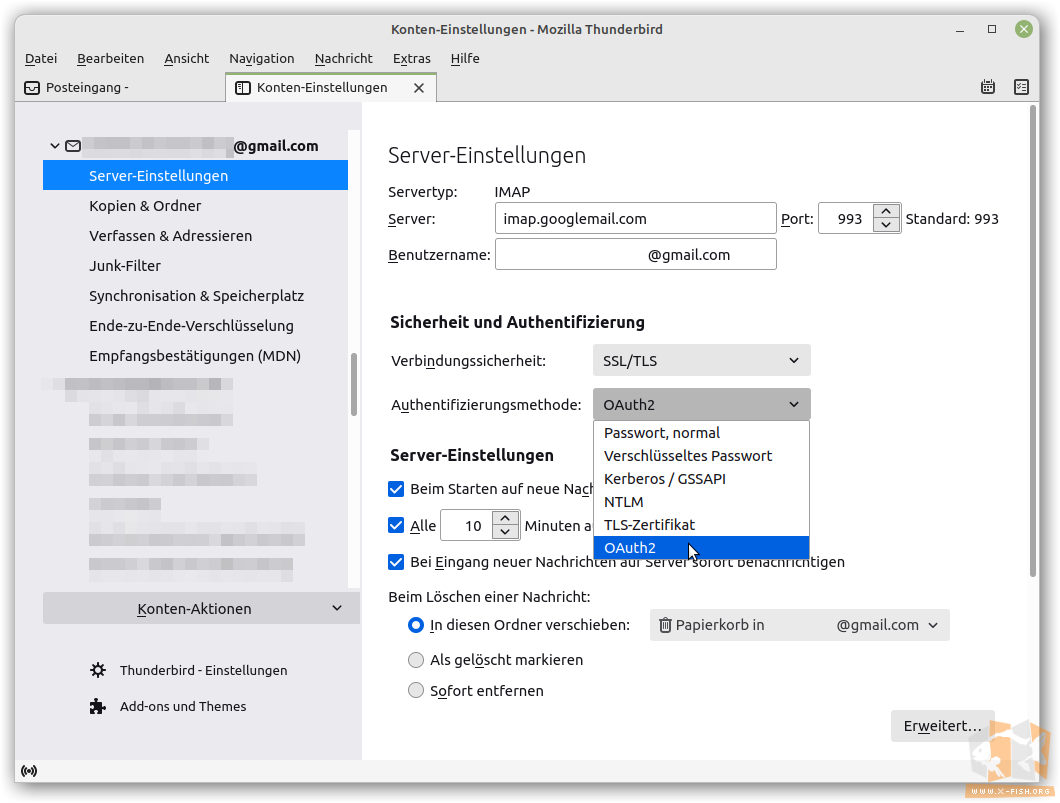This screenshot has height=803, width=1060.
Task: Click the minutes interval number field
Action: pos(466,525)
